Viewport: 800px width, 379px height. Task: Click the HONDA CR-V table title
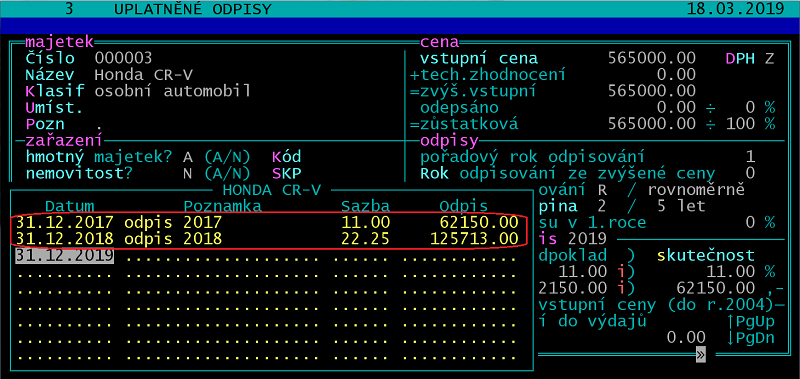click(272, 190)
